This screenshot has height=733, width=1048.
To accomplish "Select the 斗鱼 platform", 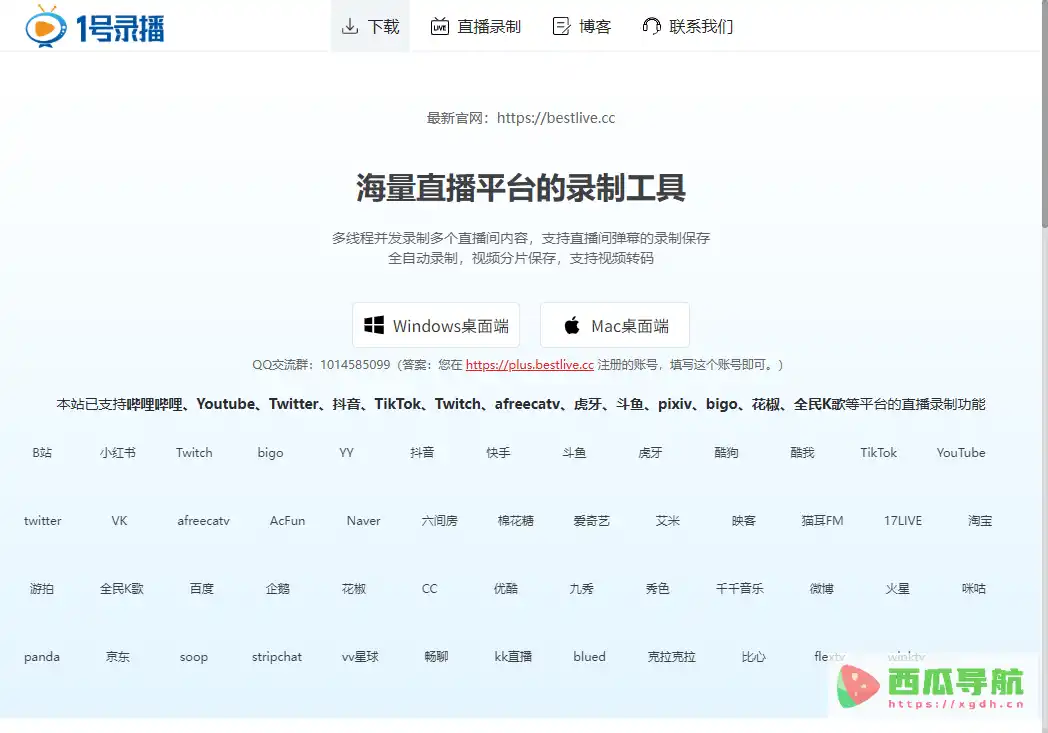I will [x=574, y=452].
